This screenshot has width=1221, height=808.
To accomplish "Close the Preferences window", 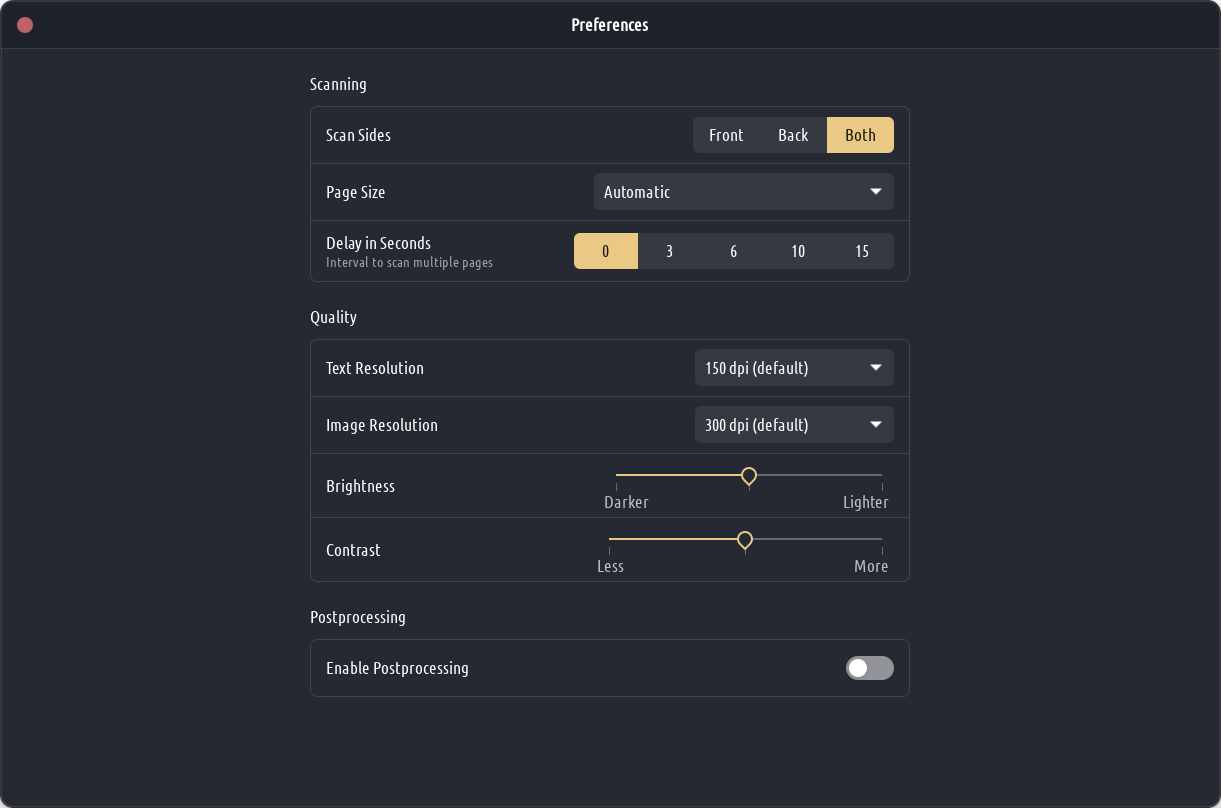I will 25,25.
